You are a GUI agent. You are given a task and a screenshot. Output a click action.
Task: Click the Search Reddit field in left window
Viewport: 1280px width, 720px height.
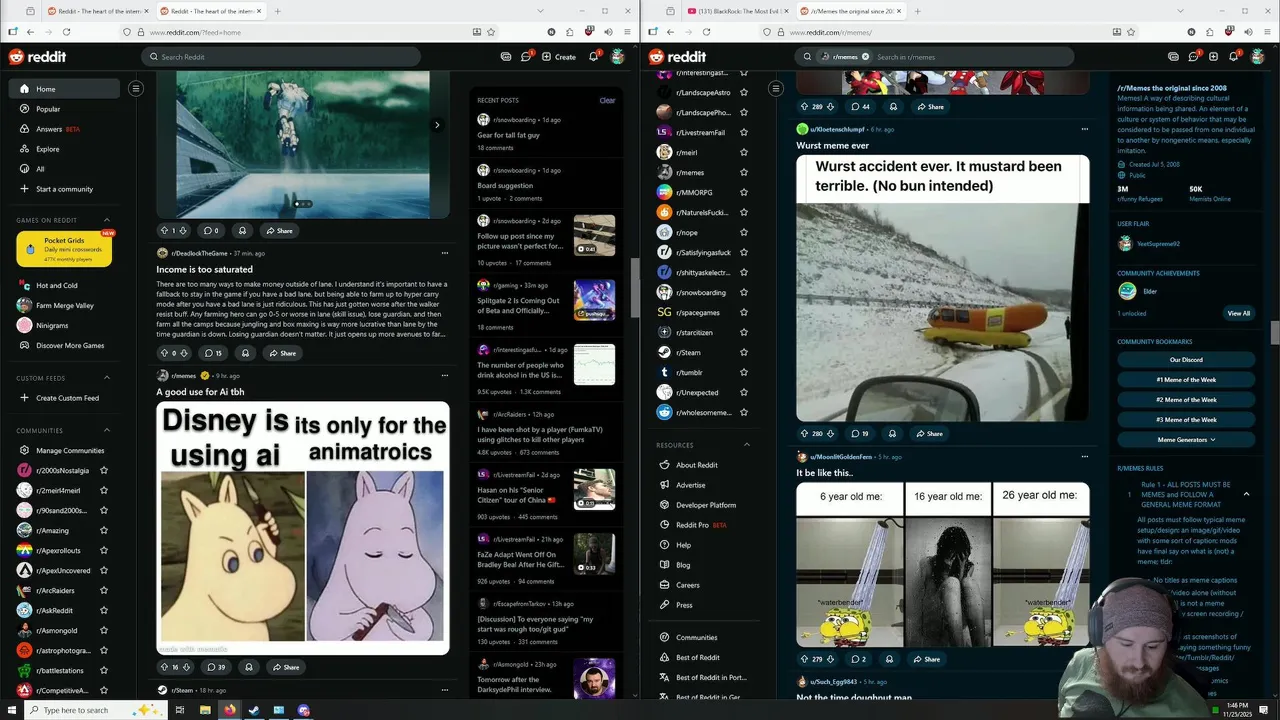pyautogui.click(x=281, y=57)
